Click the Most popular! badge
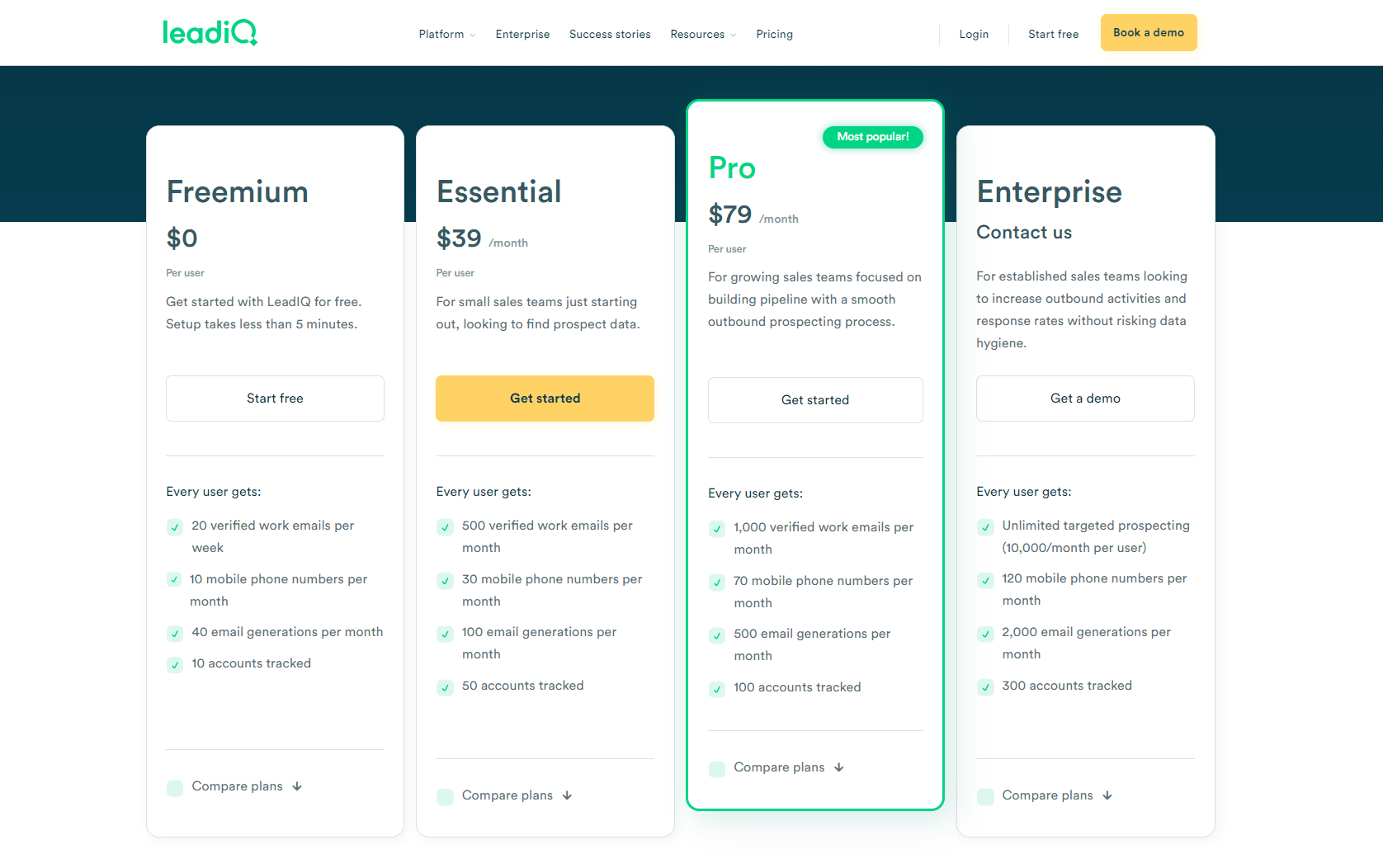The width and height of the screenshot is (1383, 868). pos(873,137)
